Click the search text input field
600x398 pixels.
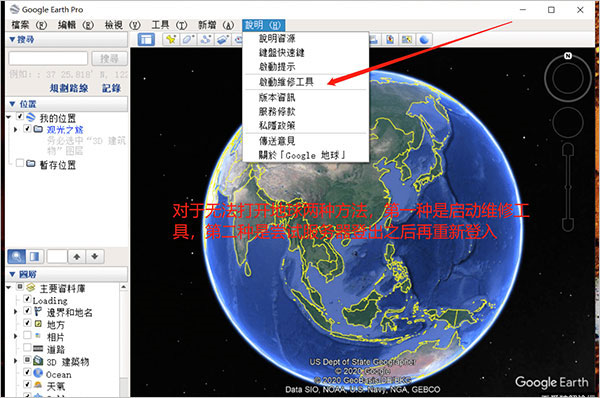(x=48, y=59)
